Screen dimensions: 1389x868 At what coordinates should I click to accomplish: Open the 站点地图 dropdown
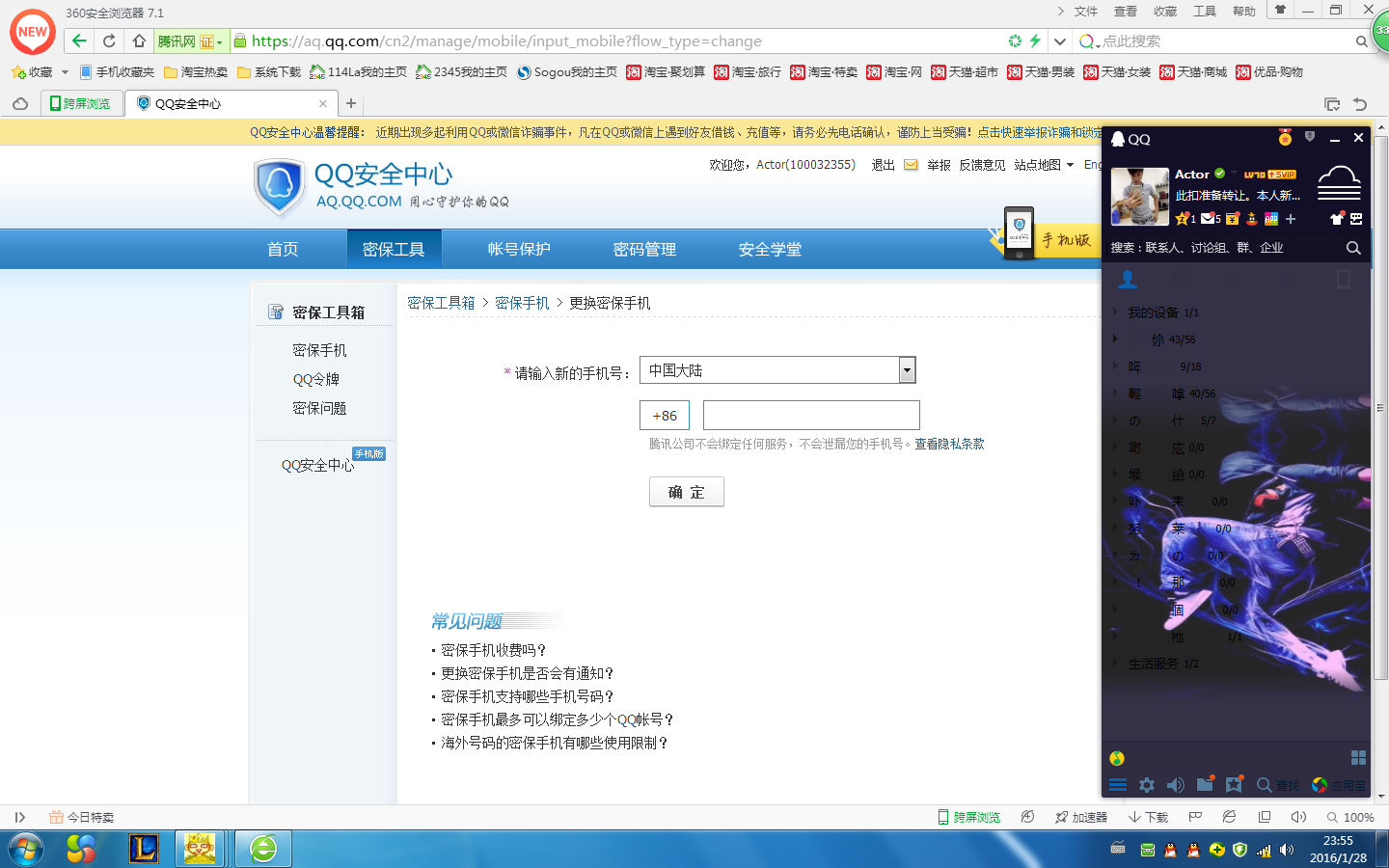[x=1044, y=165]
